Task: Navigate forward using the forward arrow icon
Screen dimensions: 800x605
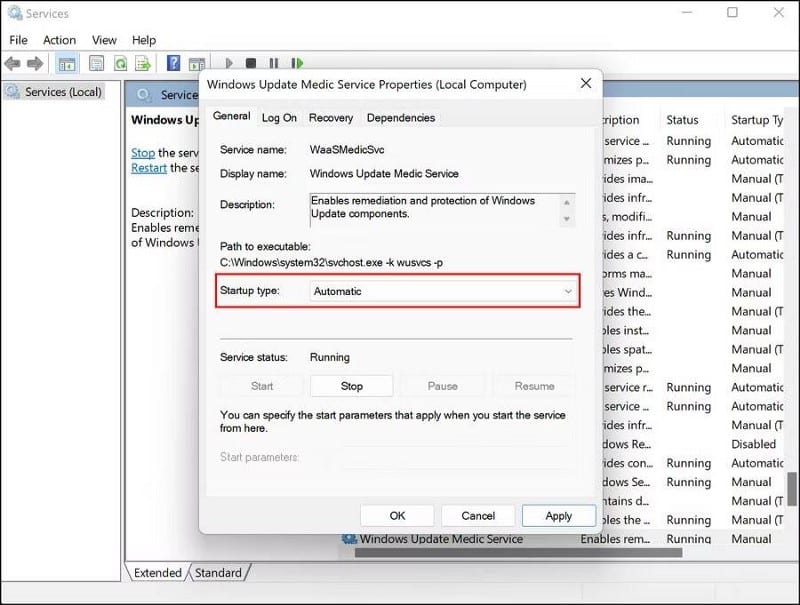Action: (x=35, y=63)
